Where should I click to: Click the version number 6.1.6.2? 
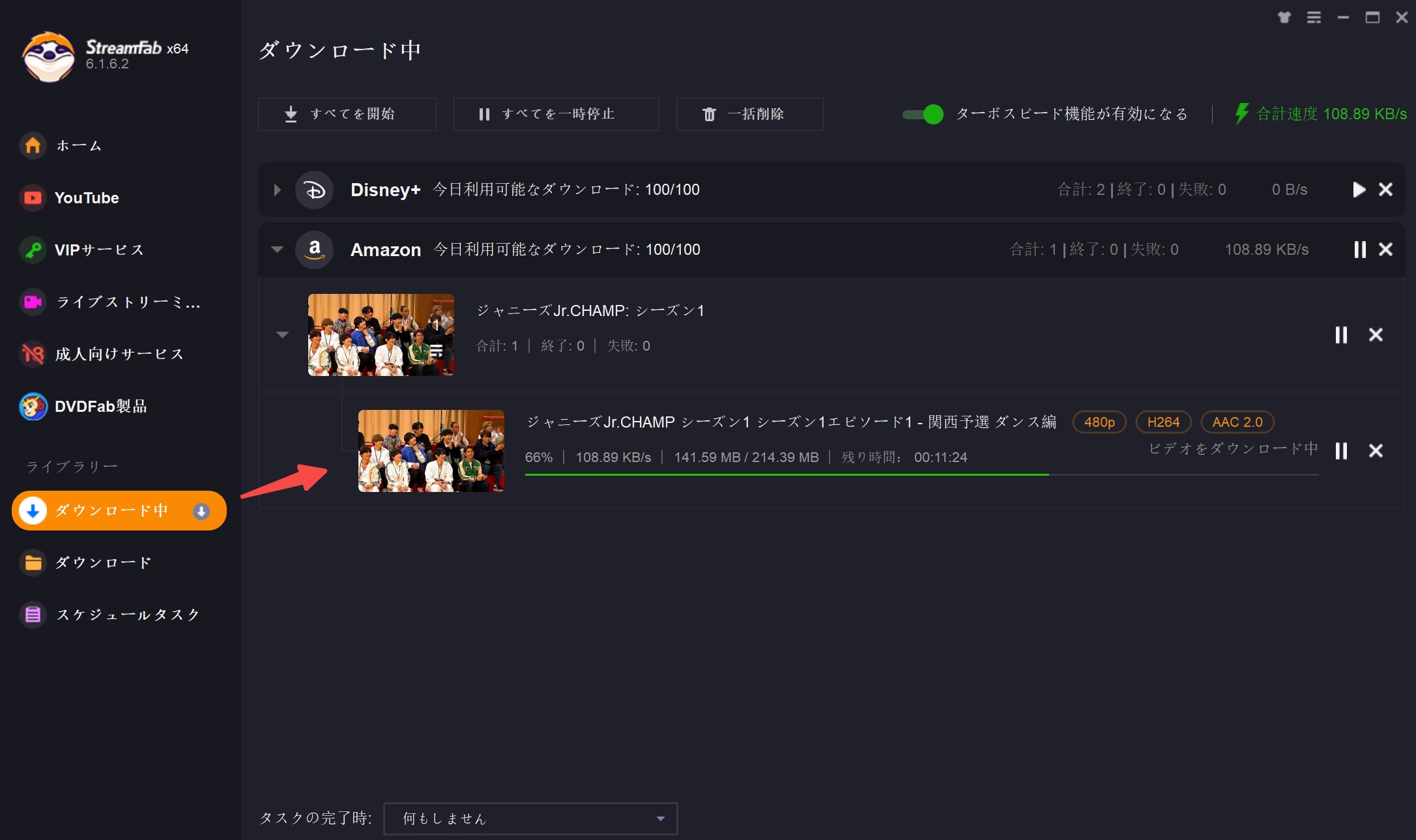coord(108,64)
